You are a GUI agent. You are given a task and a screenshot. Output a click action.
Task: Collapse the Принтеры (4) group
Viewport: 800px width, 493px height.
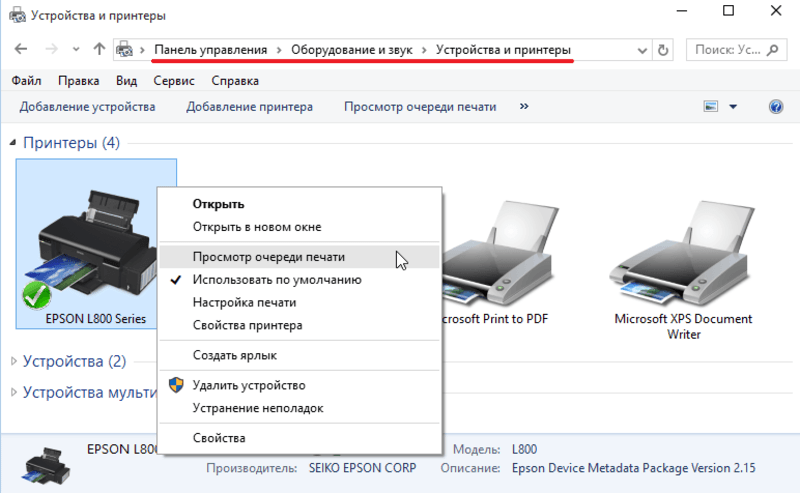13,143
